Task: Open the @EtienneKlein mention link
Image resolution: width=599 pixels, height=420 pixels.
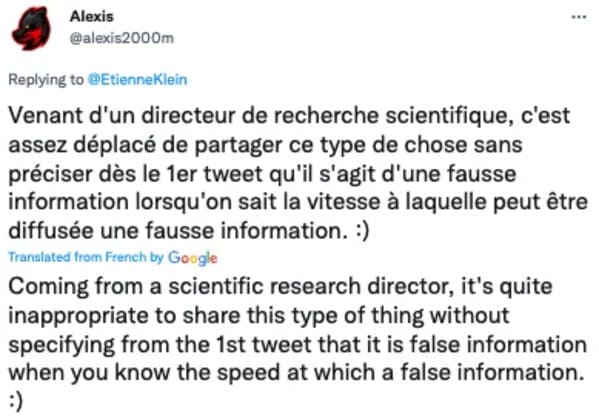Action: 138,79
